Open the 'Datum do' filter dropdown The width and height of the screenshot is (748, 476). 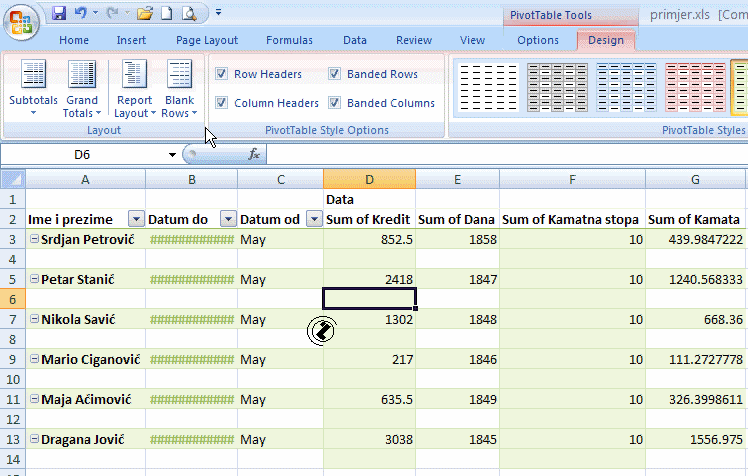[x=227, y=220]
